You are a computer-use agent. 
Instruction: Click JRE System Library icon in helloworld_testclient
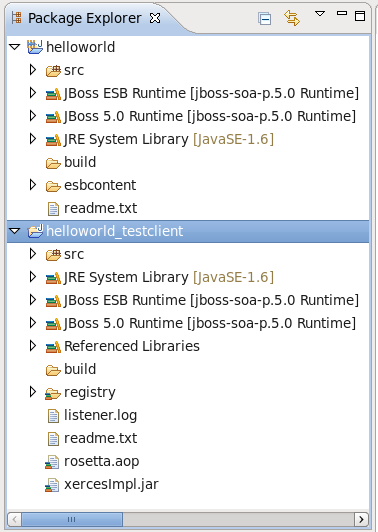tap(54, 278)
